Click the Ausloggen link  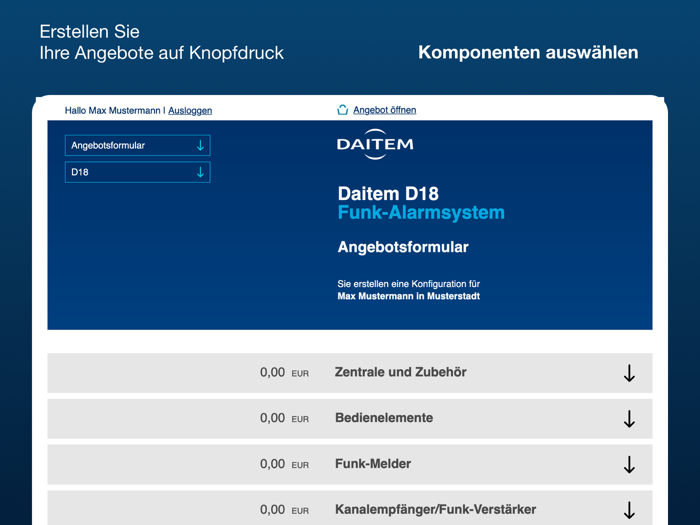pyautogui.click(x=190, y=111)
